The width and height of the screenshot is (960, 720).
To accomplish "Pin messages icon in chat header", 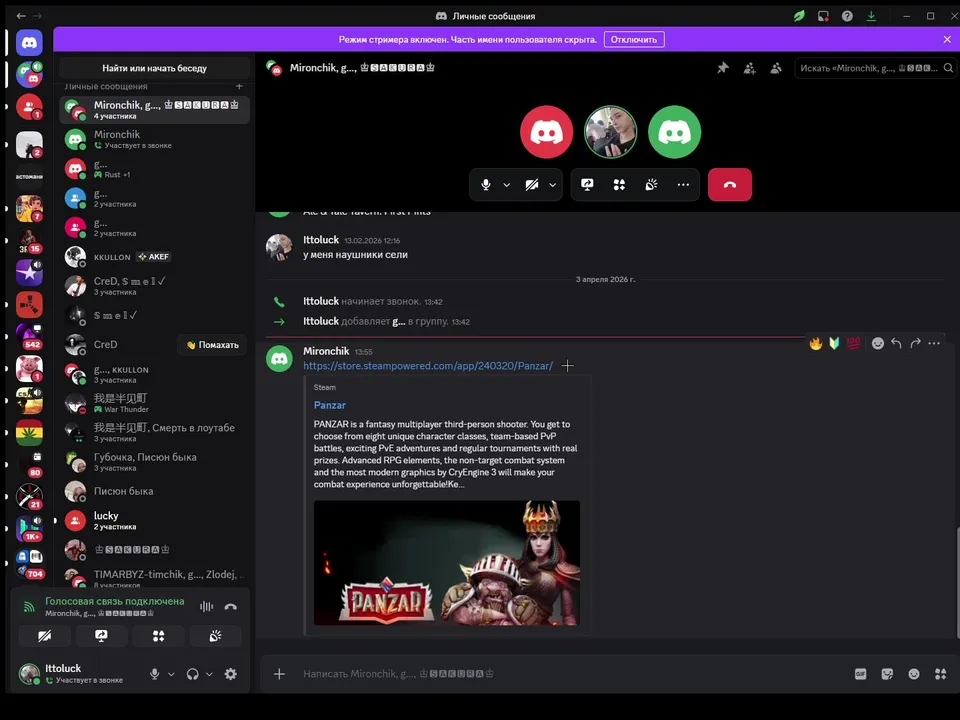I will pyautogui.click(x=723, y=68).
